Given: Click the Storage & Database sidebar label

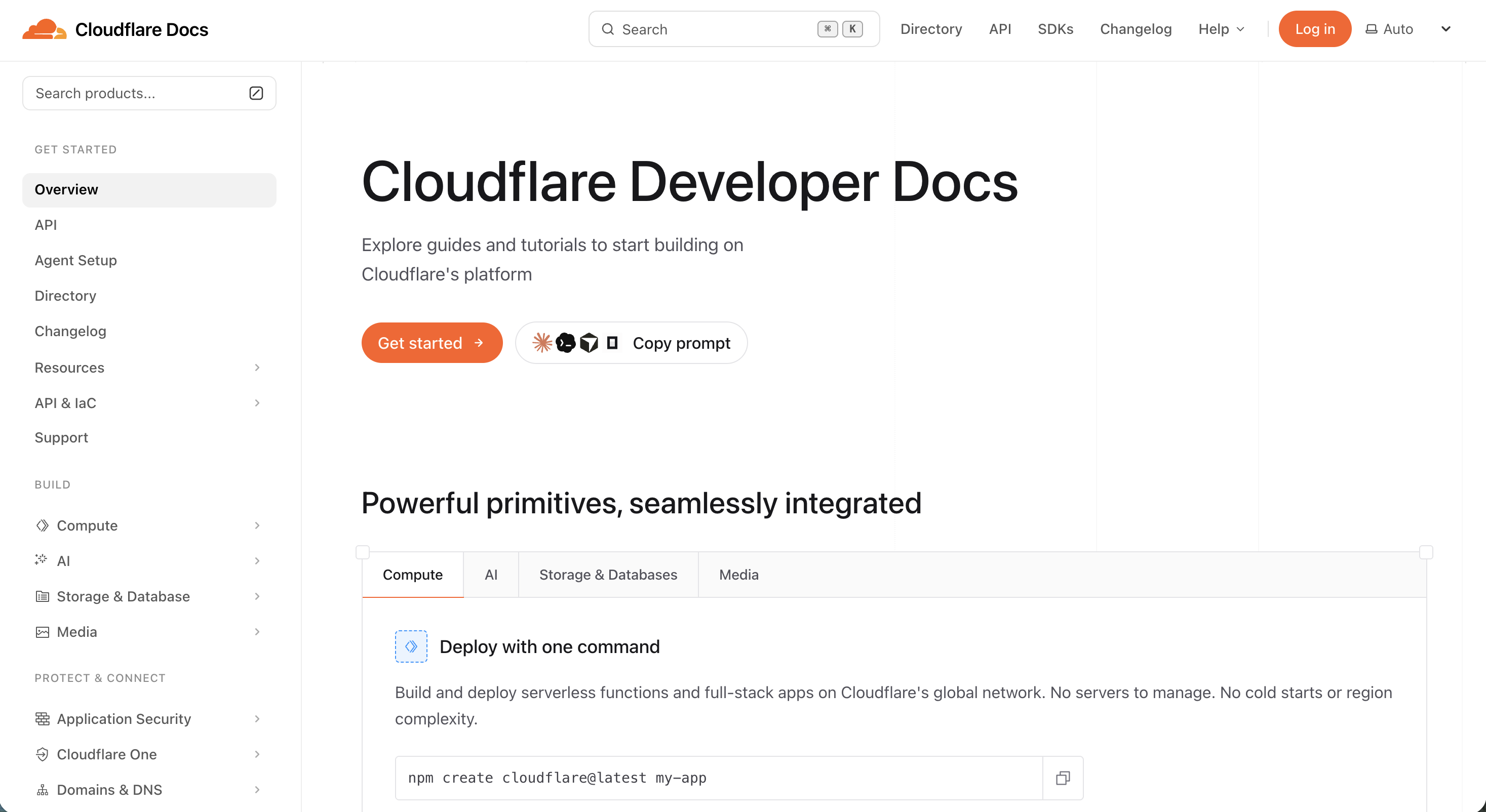Looking at the screenshot, I should click(123, 596).
